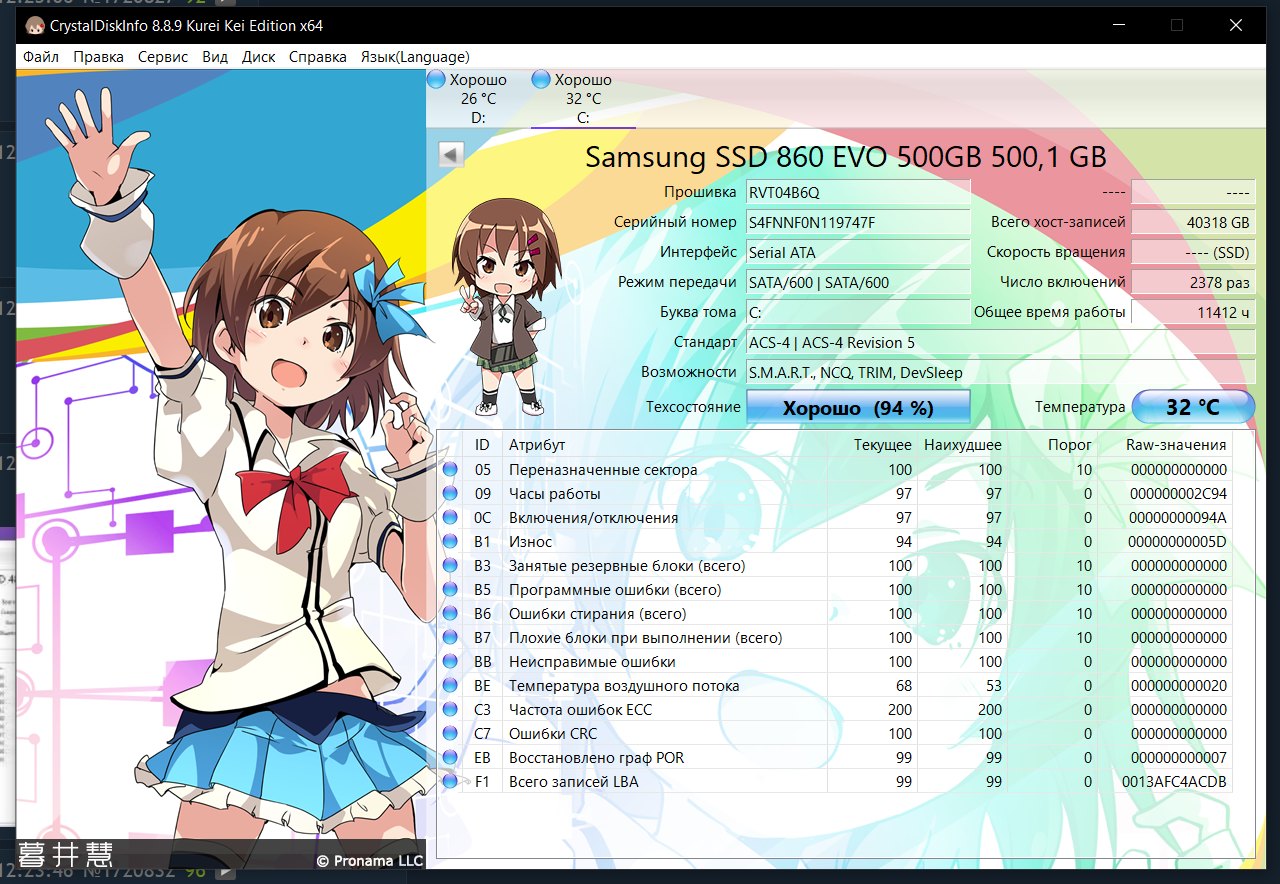Screen dimensions: 1280x884
Task: Open the Сервис menu
Action: click(163, 57)
